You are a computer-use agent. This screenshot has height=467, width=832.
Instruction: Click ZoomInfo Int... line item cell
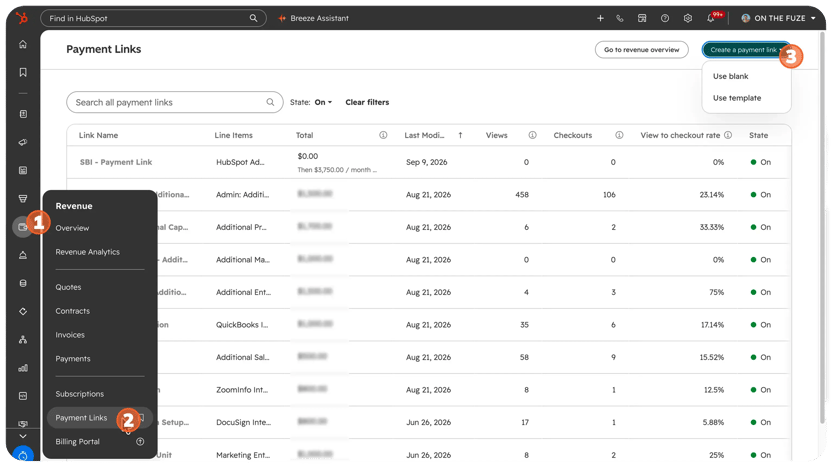(241, 390)
